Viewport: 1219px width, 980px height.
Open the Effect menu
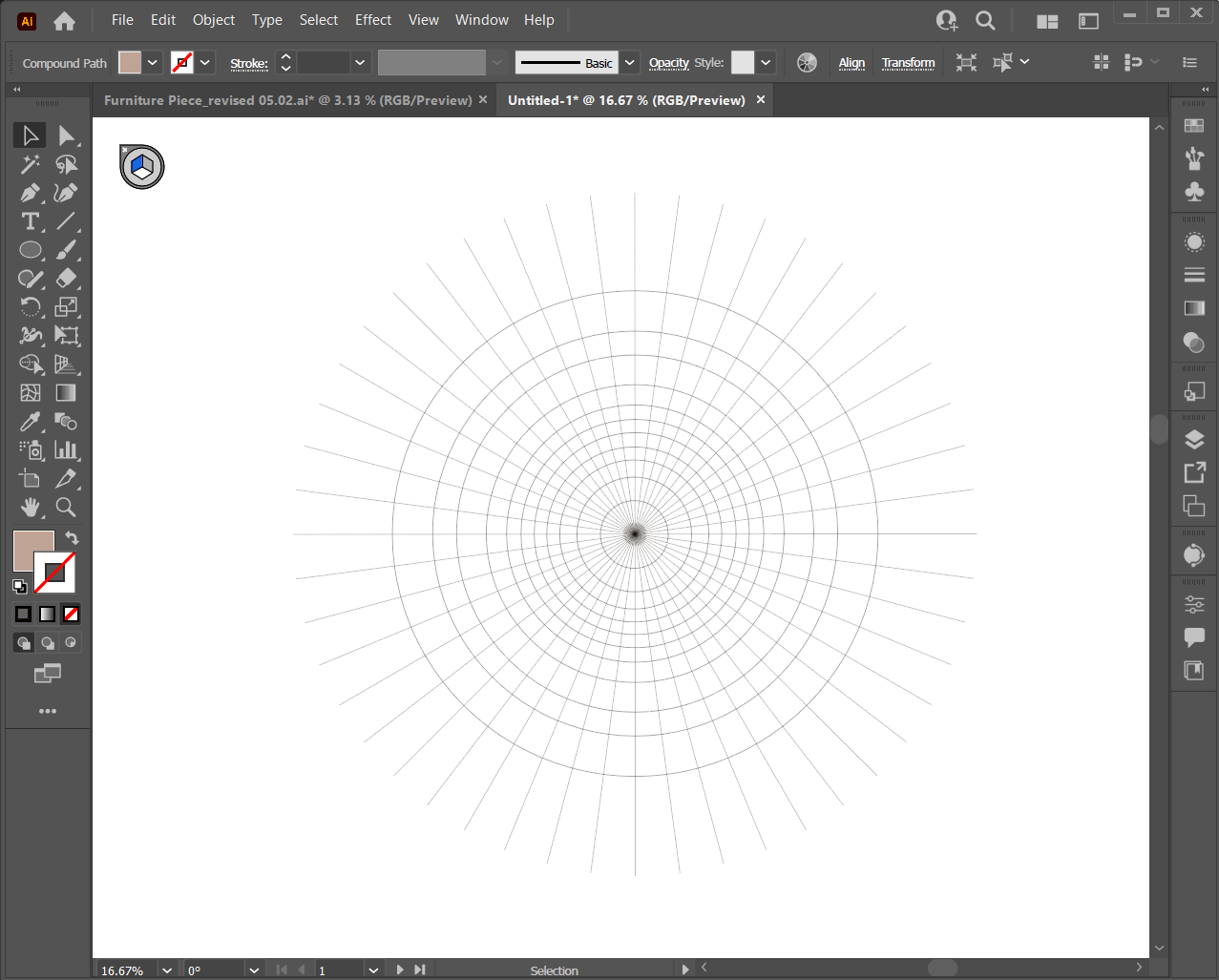click(x=372, y=20)
